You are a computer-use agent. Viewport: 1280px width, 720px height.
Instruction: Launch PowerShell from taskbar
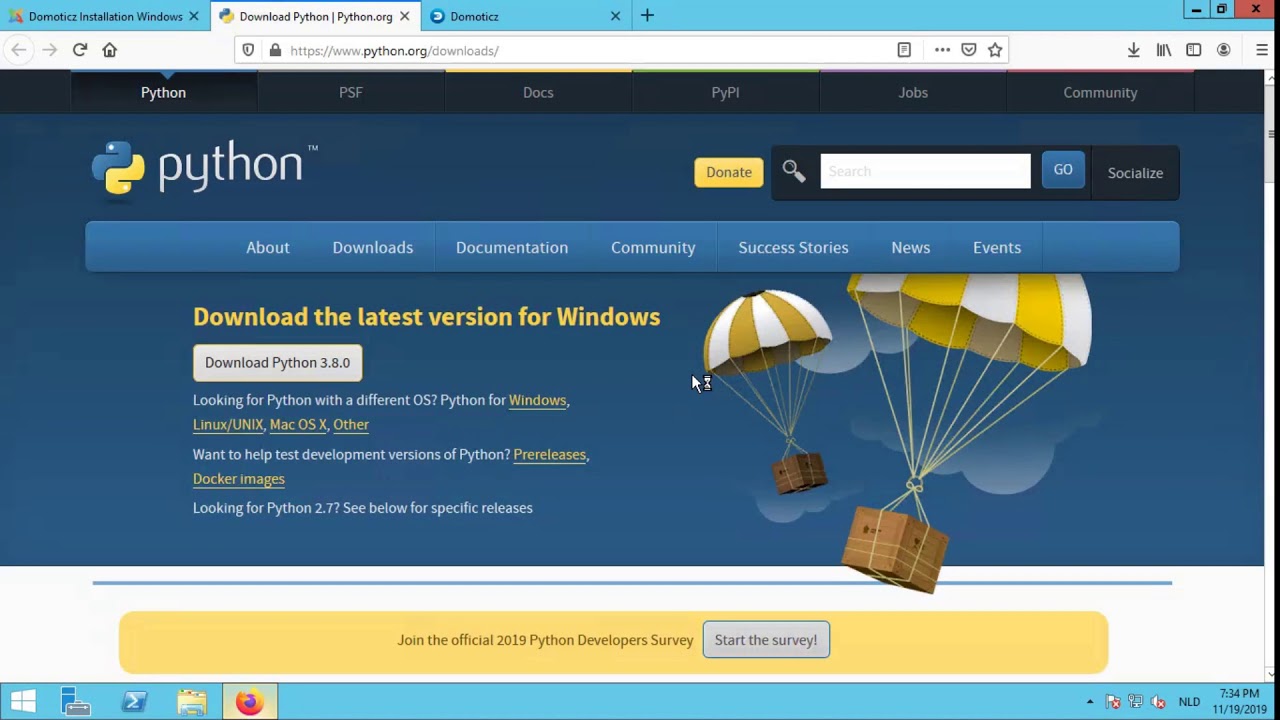pyautogui.click(x=134, y=702)
